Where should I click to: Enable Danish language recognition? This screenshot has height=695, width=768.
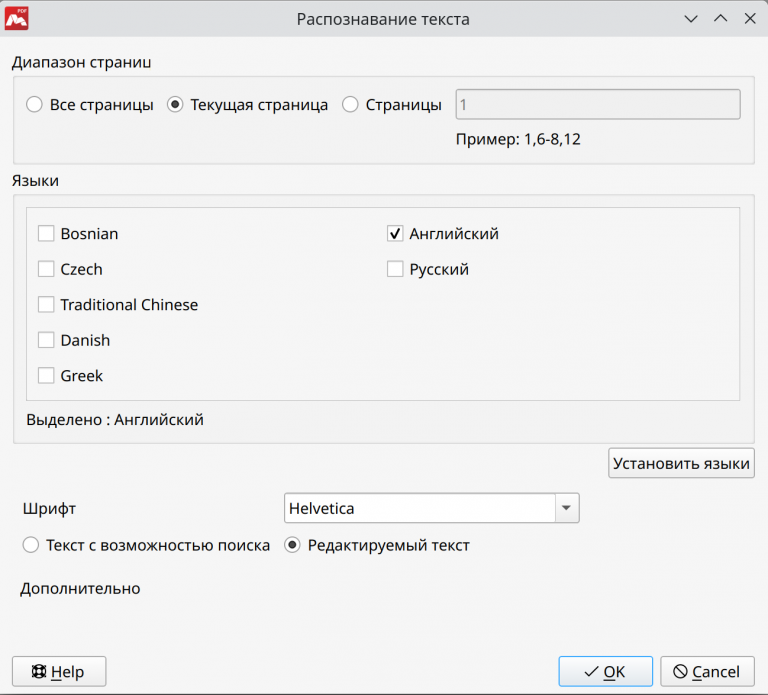click(x=46, y=340)
